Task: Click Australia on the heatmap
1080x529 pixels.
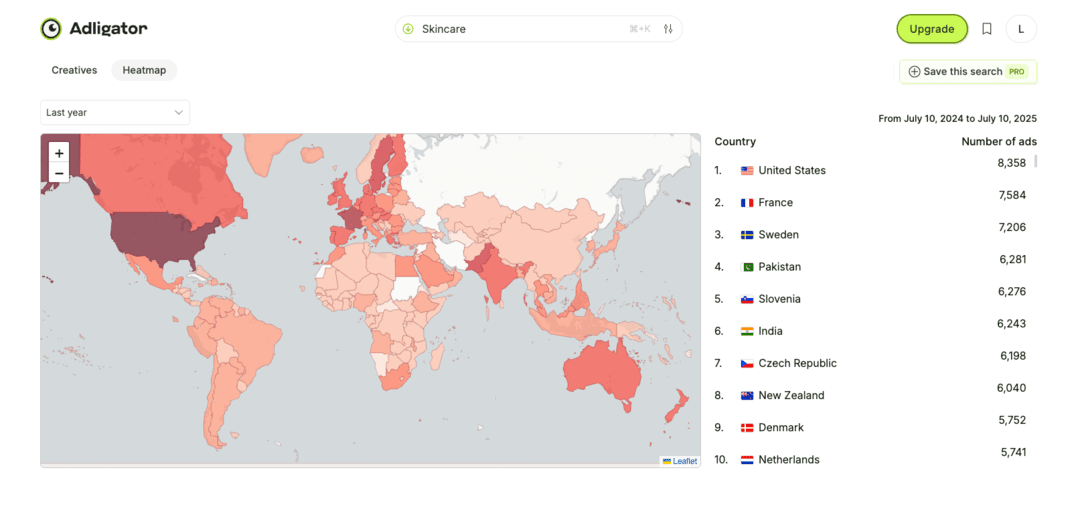Action: coord(604,372)
